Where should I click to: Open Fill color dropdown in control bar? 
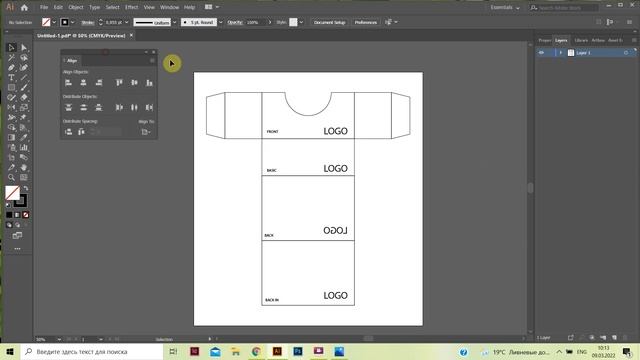[54, 22]
